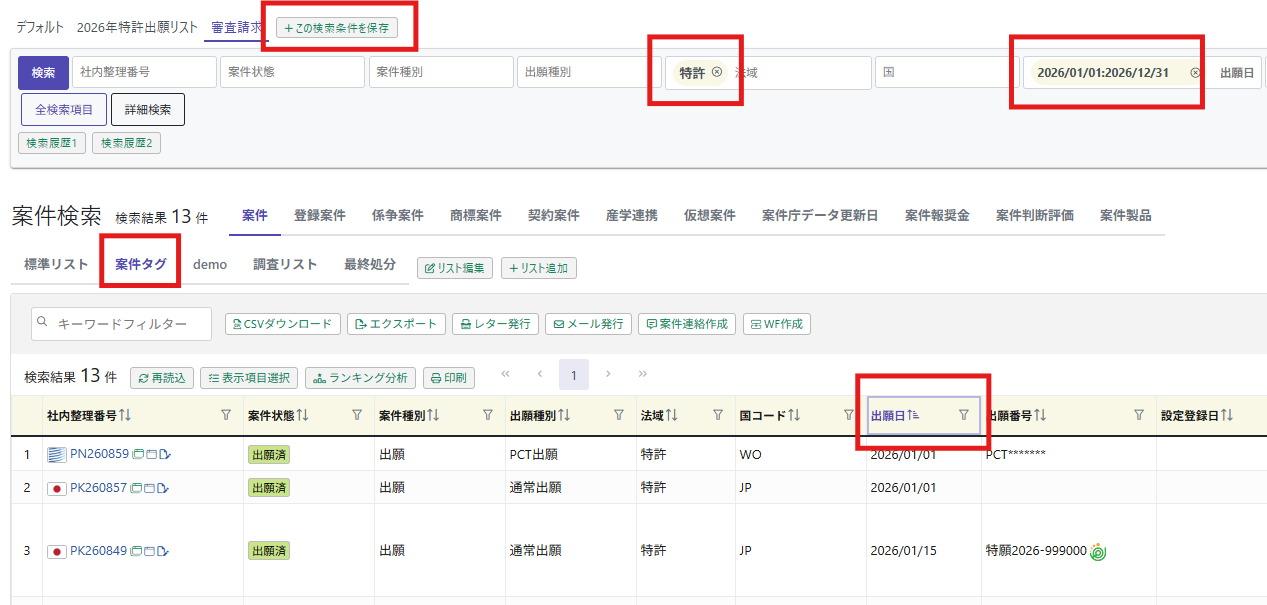The width and height of the screenshot is (1267, 605).
Task: Clear the 2026/01/01:2026/12/31 date filter
Action: coord(1195,73)
